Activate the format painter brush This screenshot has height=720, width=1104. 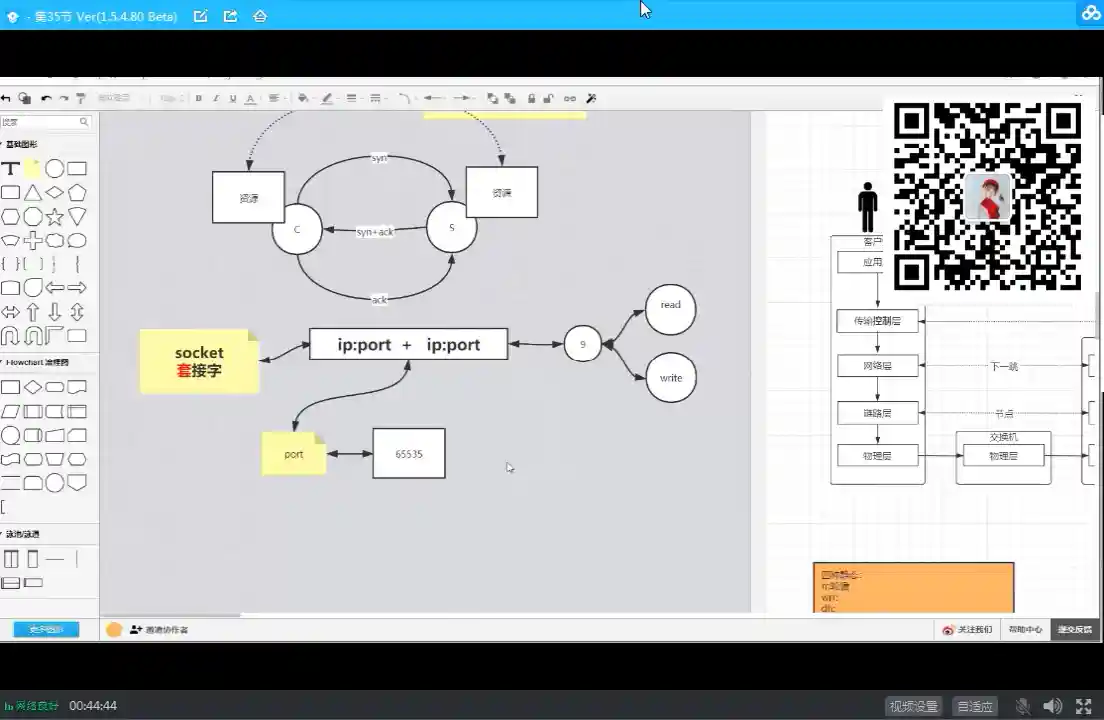coord(80,99)
